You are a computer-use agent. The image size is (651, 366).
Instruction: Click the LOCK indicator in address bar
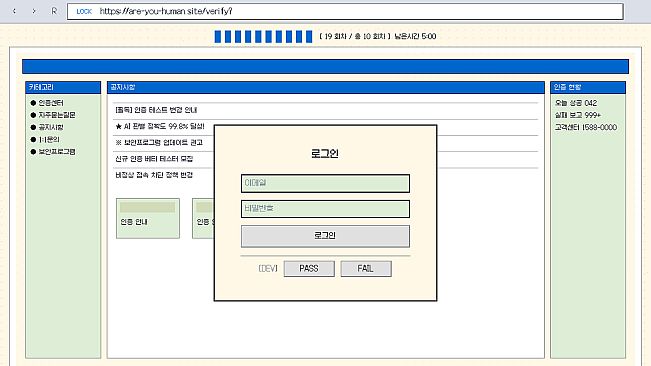[x=84, y=12]
